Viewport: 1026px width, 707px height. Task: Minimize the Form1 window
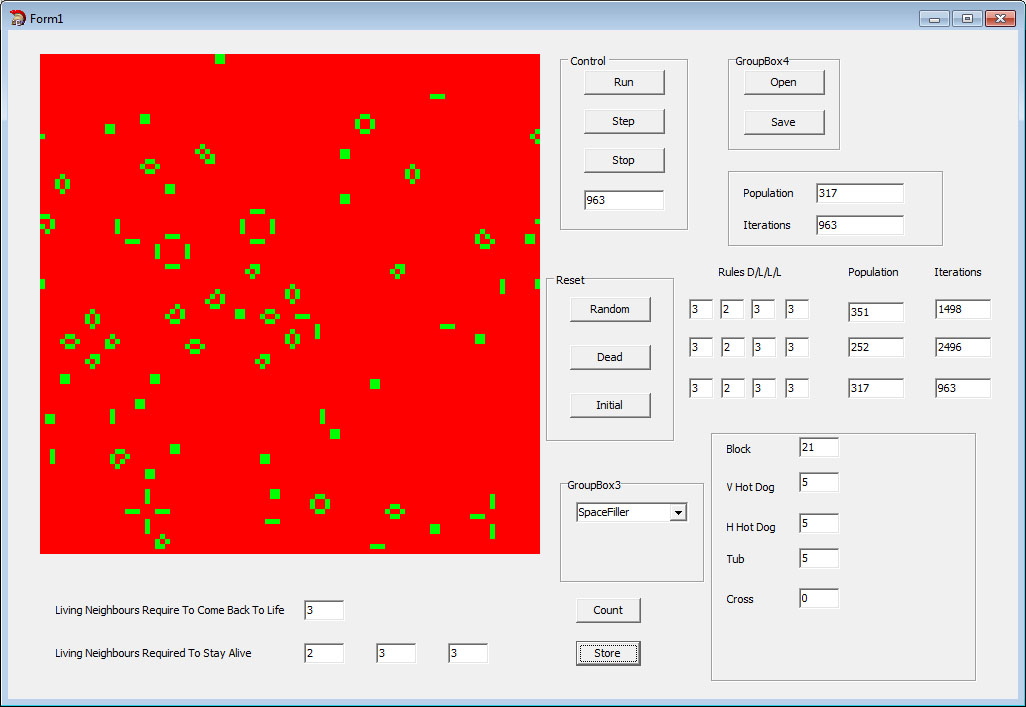(x=934, y=19)
